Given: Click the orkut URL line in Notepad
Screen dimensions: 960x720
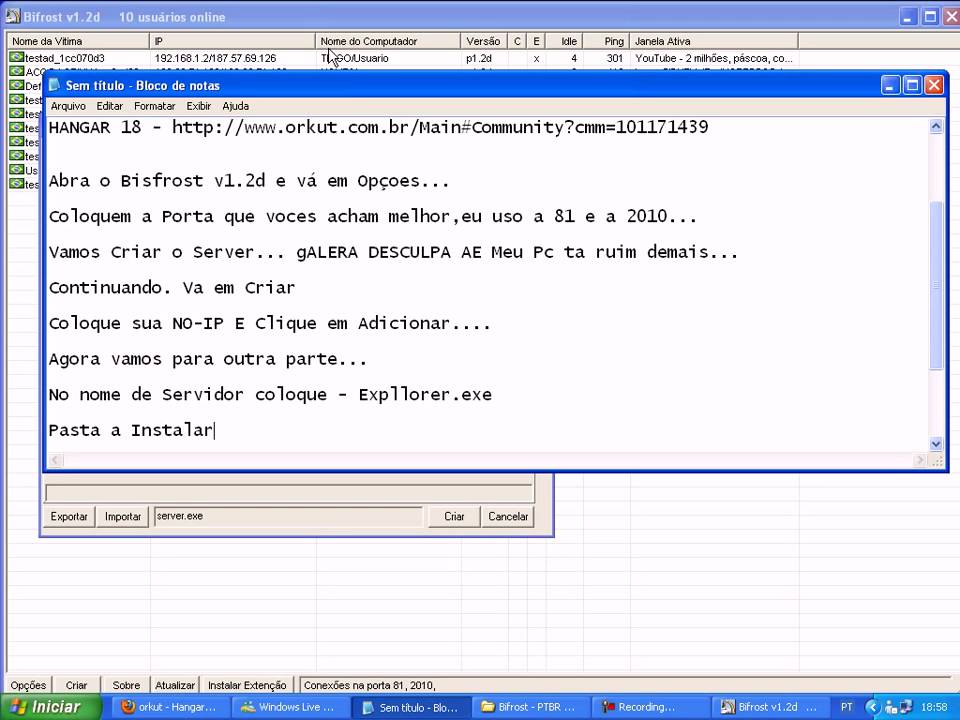Looking at the screenshot, I should (x=378, y=127).
